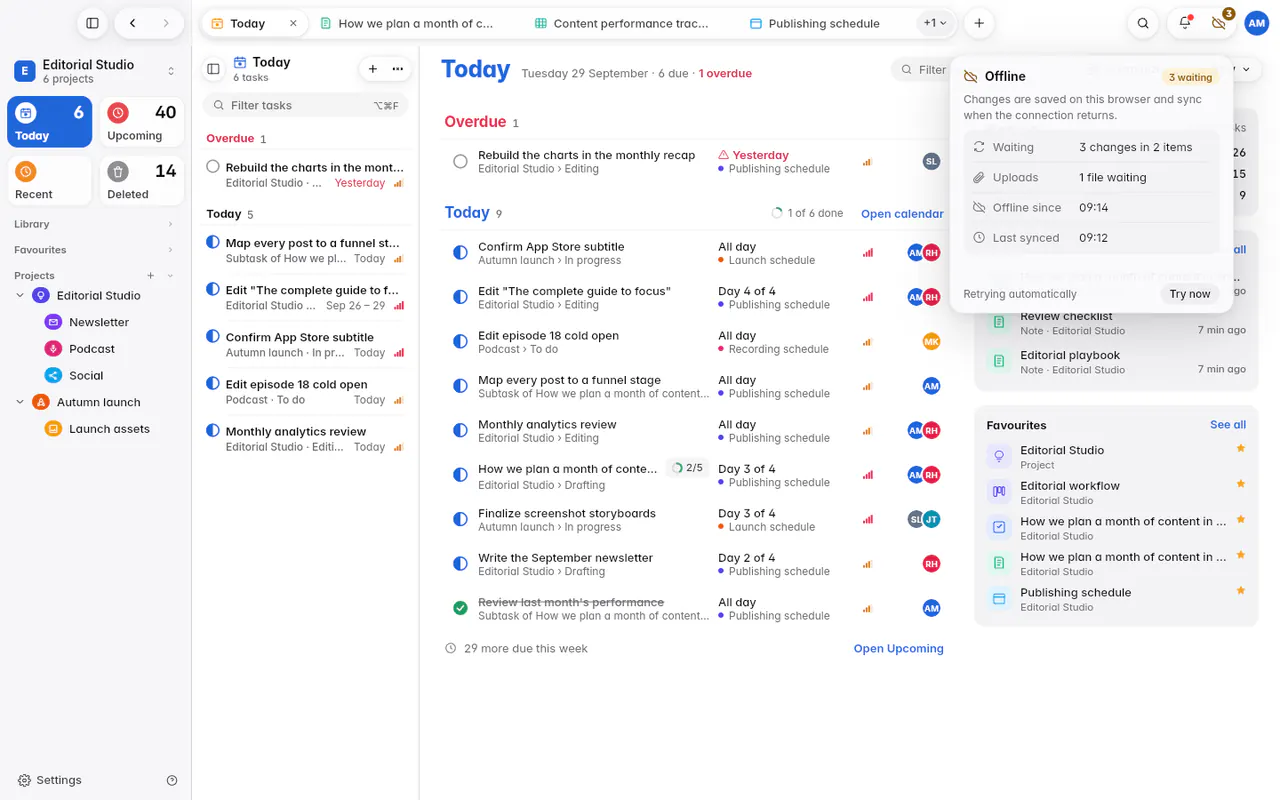Toggle status of 'Write the September newsletter'

tap(460, 564)
